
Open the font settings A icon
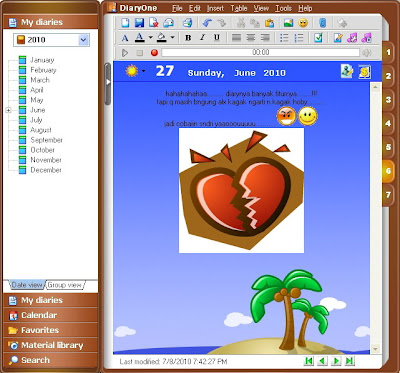click(125, 38)
